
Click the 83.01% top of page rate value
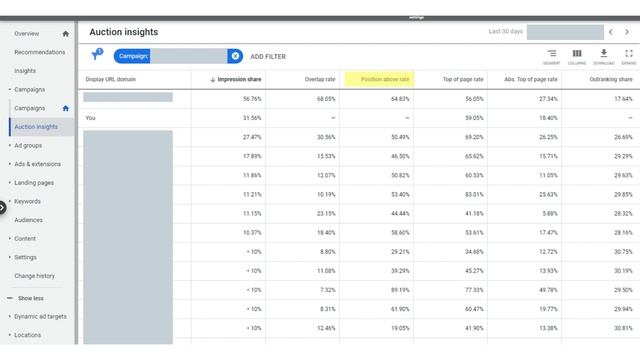point(474,195)
